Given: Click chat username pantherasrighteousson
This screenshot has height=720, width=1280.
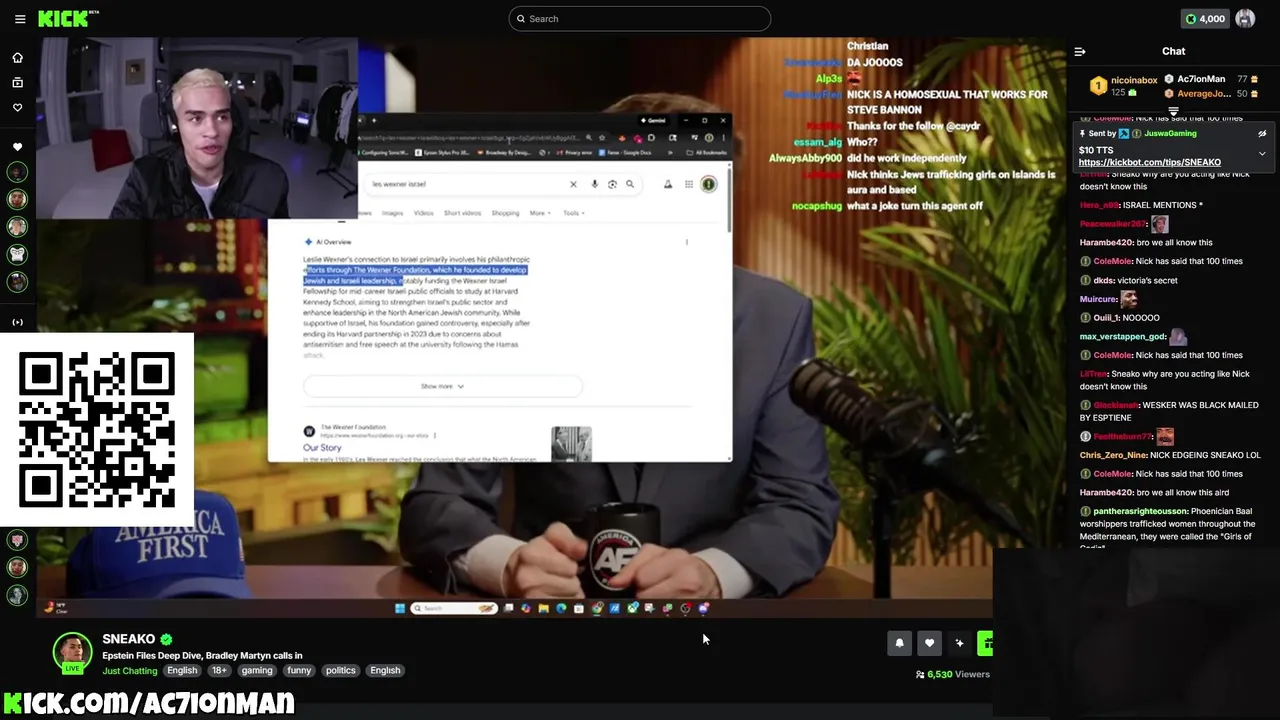Looking at the screenshot, I should pos(1139,511).
